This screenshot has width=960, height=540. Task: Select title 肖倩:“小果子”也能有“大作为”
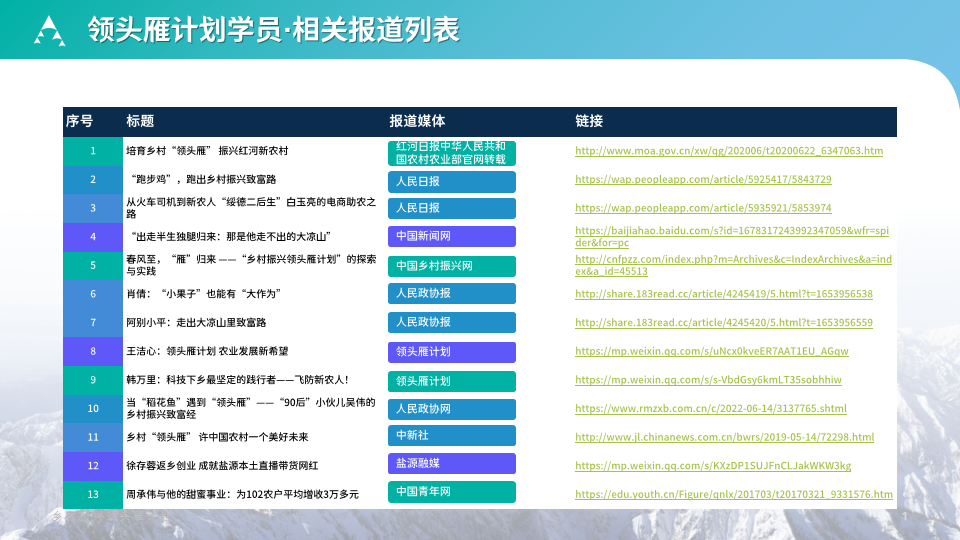204,294
